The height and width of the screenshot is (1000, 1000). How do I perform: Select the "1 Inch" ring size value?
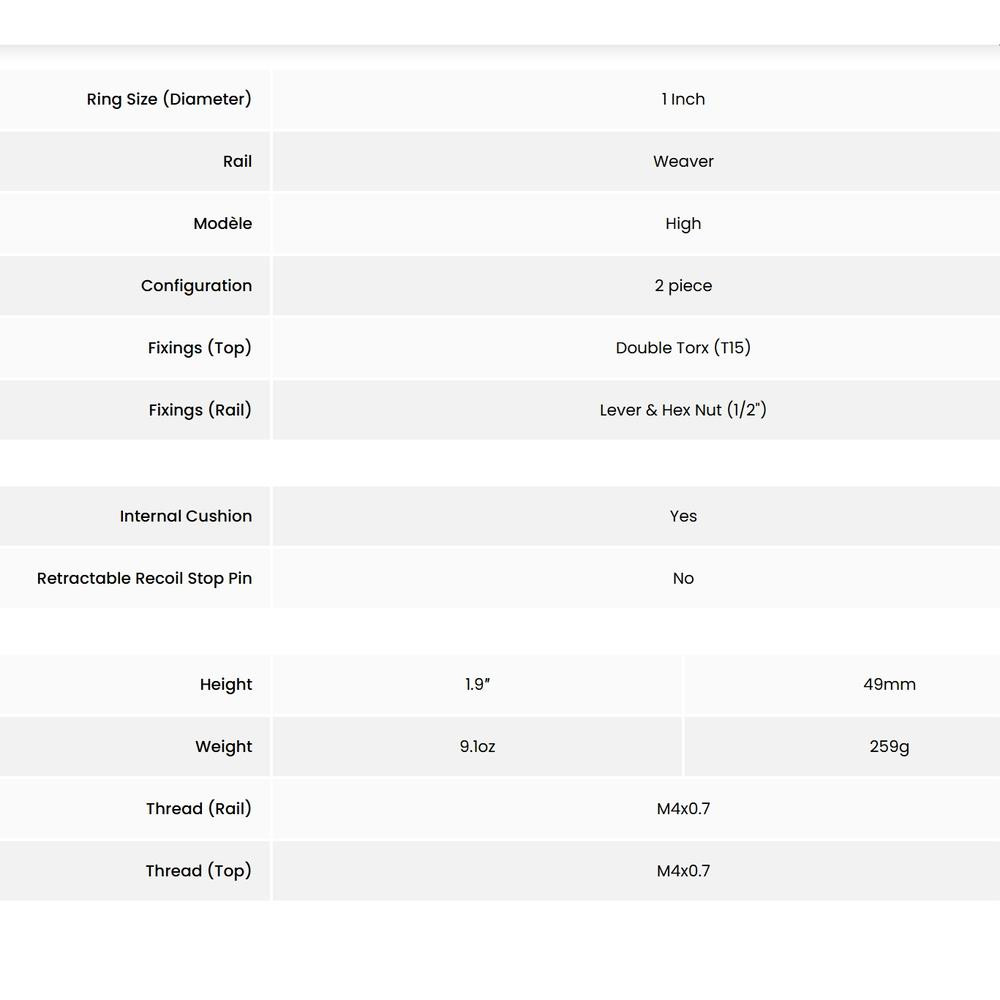(x=683, y=99)
